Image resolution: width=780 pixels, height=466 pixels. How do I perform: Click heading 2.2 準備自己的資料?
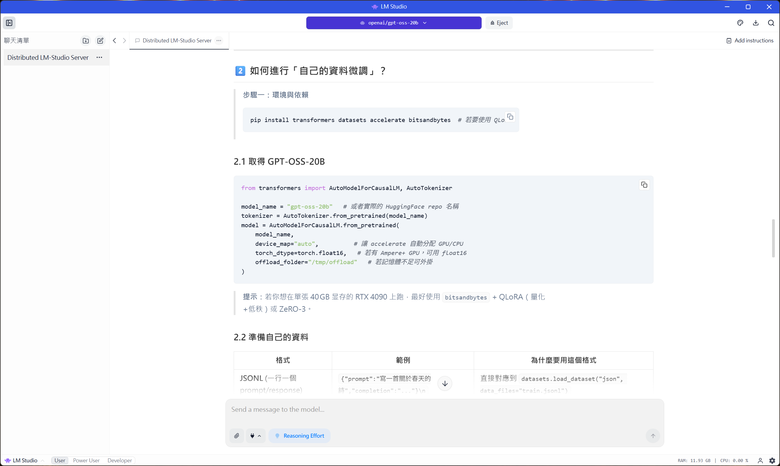(x=271, y=337)
